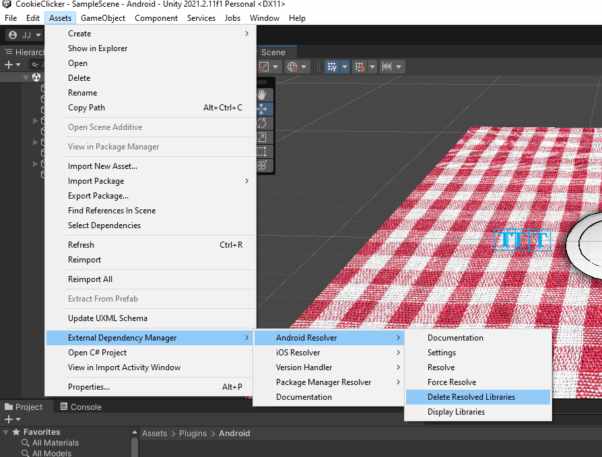Screen dimensions: 602x457
Task: Switch to the Project tab
Action: (x=24, y=407)
